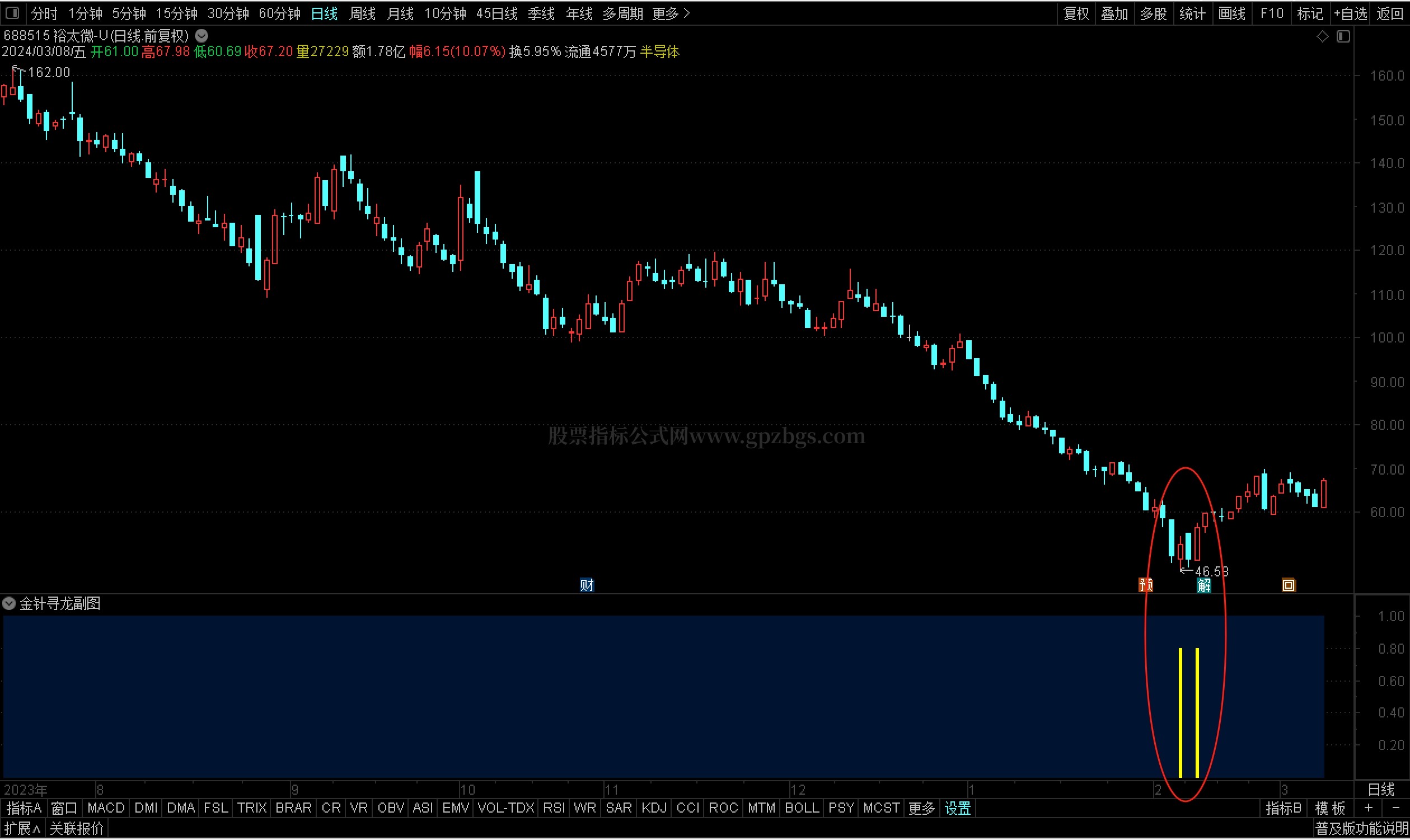Image resolution: width=1410 pixels, height=840 pixels.
Task: Select the 45日线 period
Action: point(497,13)
